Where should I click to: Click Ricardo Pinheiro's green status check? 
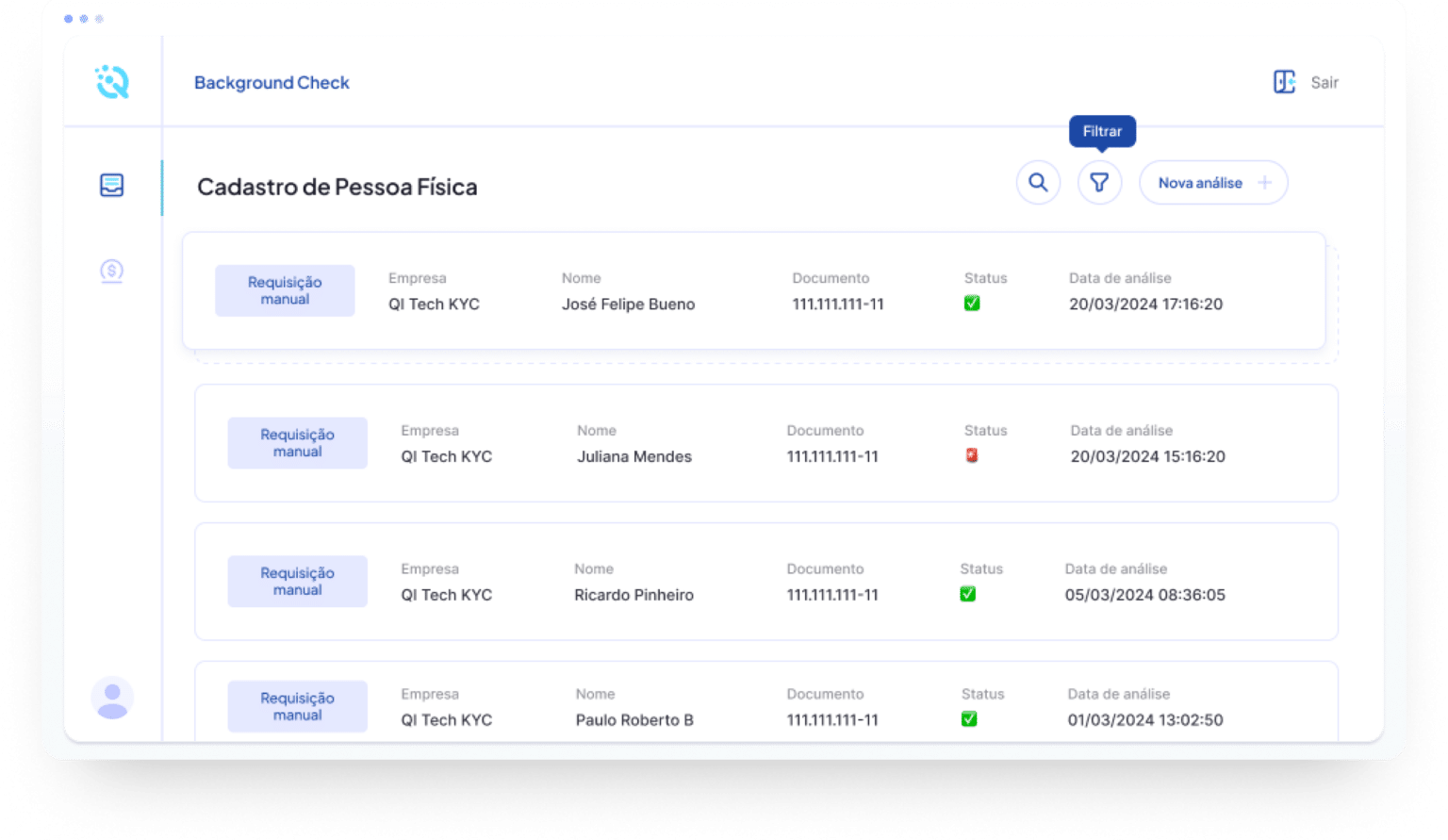967,594
